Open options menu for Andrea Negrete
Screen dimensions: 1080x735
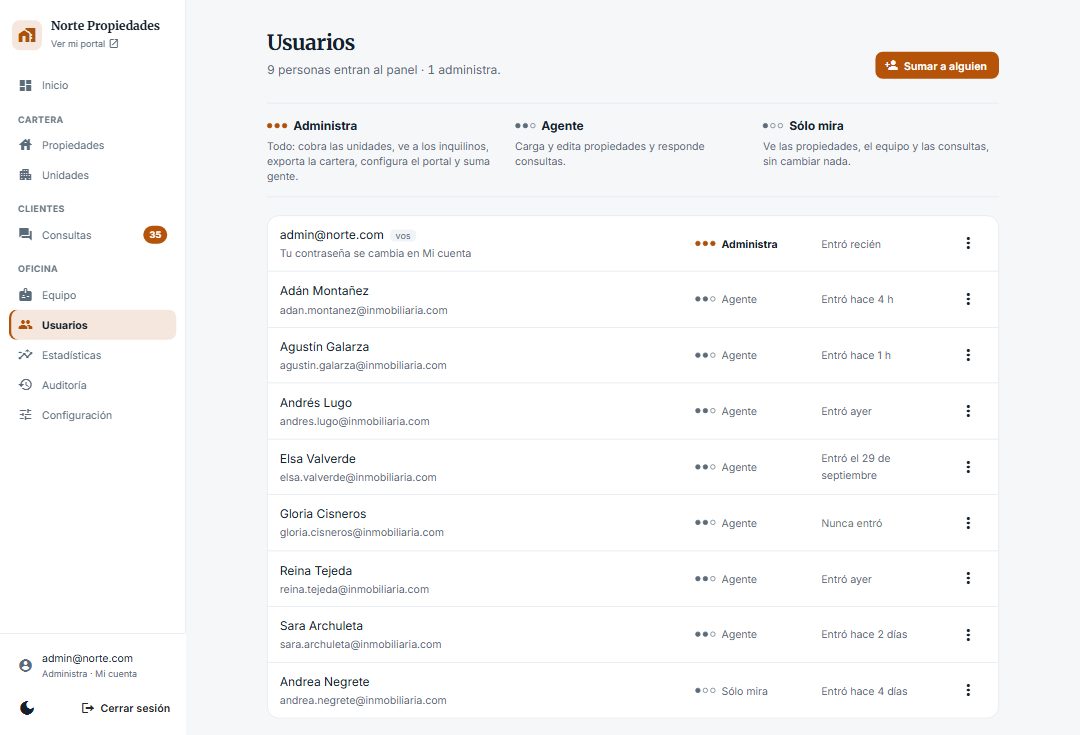968,690
